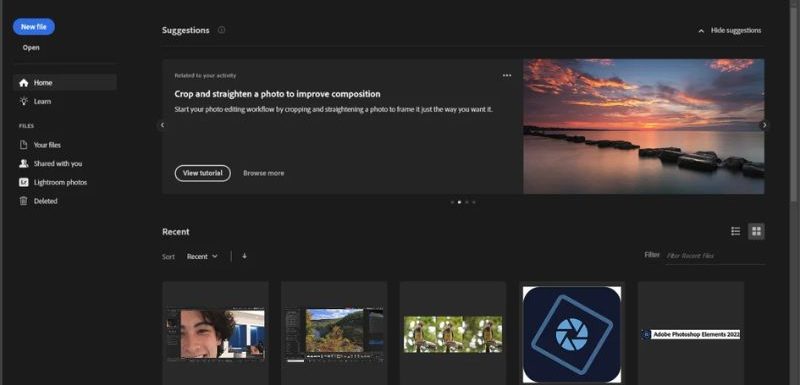Open the landscape editor recent file
The height and width of the screenshot is (385, 800).
point(334,334)
